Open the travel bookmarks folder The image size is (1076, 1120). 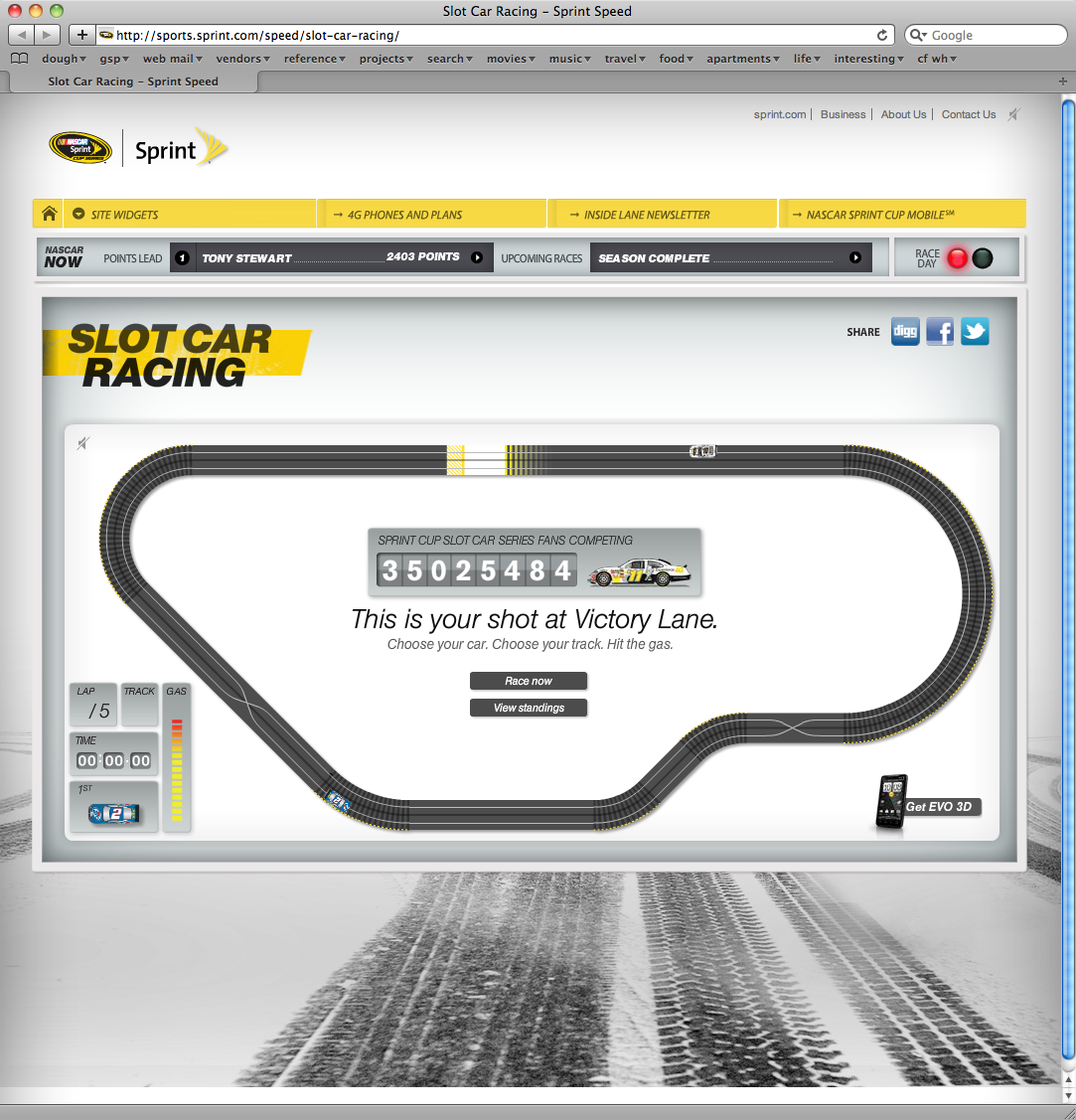pos(625,59)
